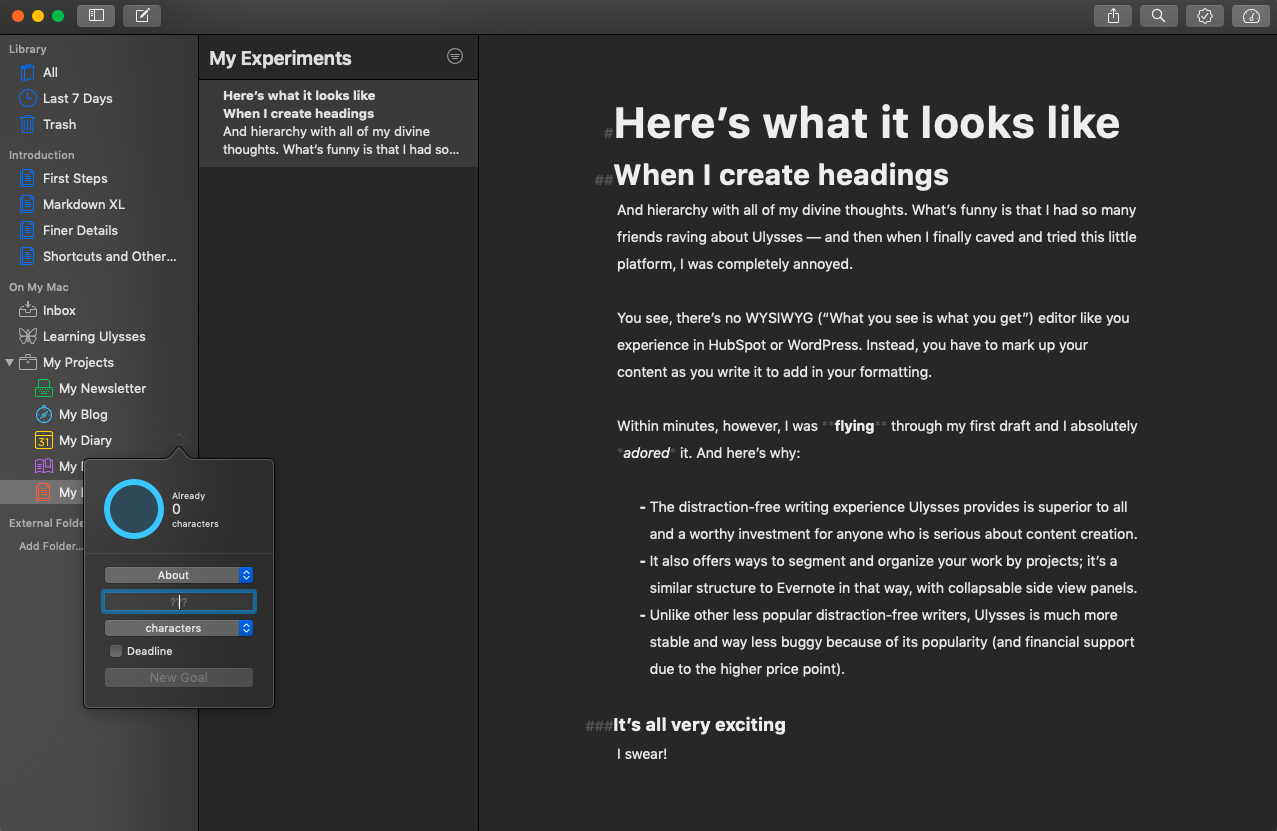Select Last 7 Days in Library

(x=77, y=98)
